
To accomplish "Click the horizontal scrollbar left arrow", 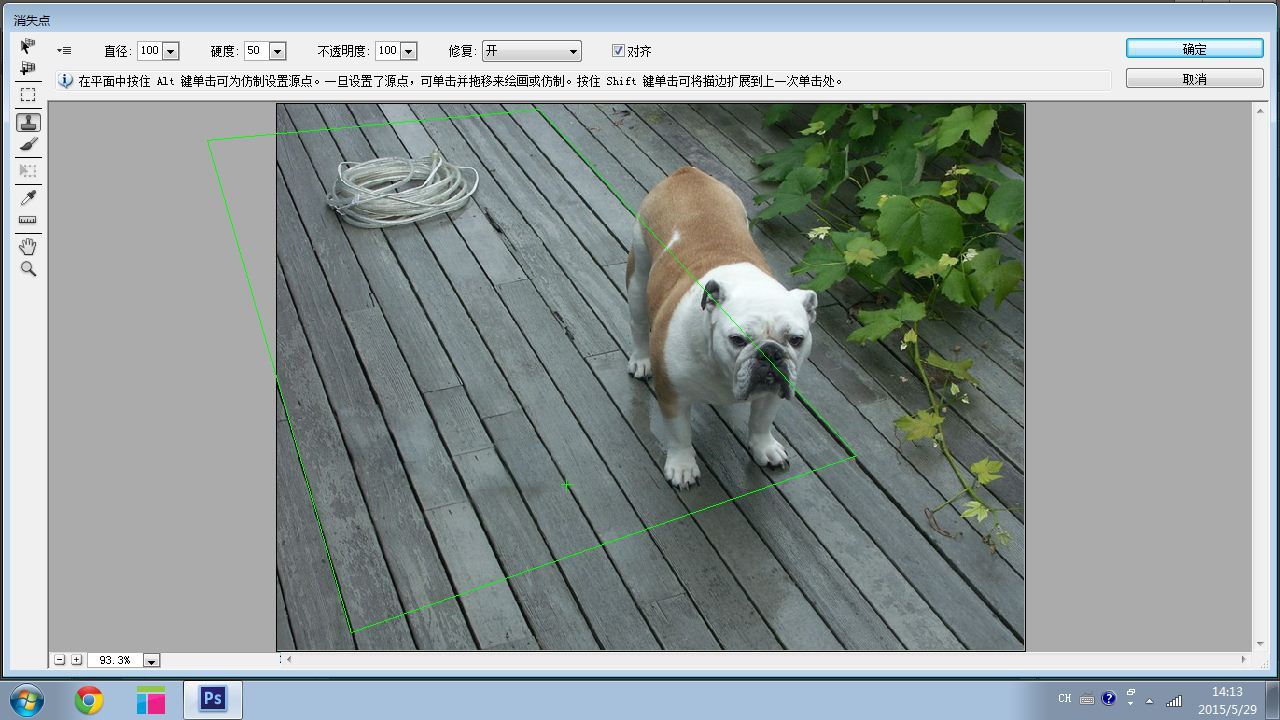I will [289, 659].
